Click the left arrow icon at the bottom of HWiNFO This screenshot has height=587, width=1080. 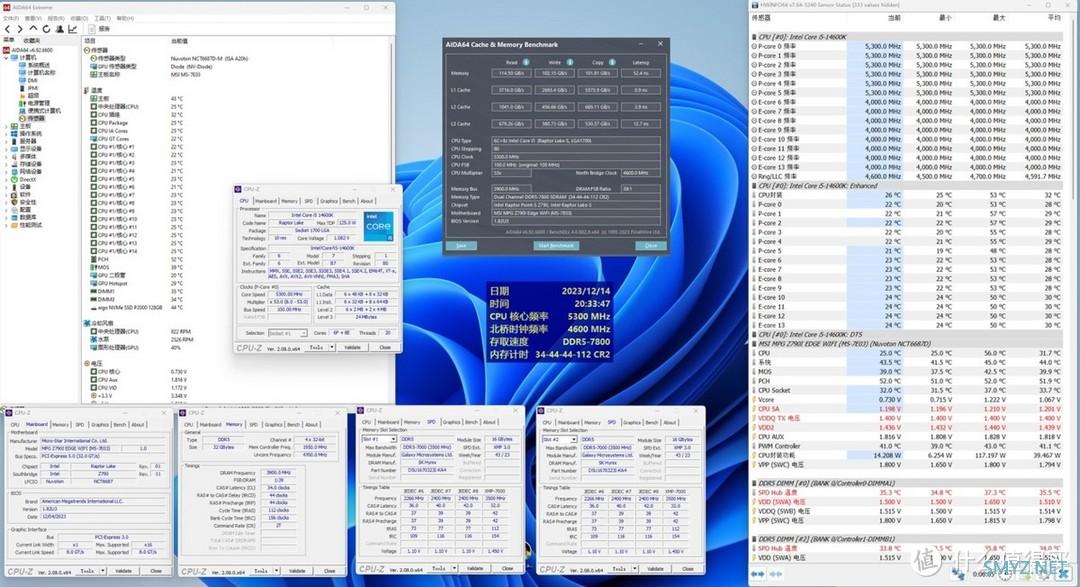point(758,574)
